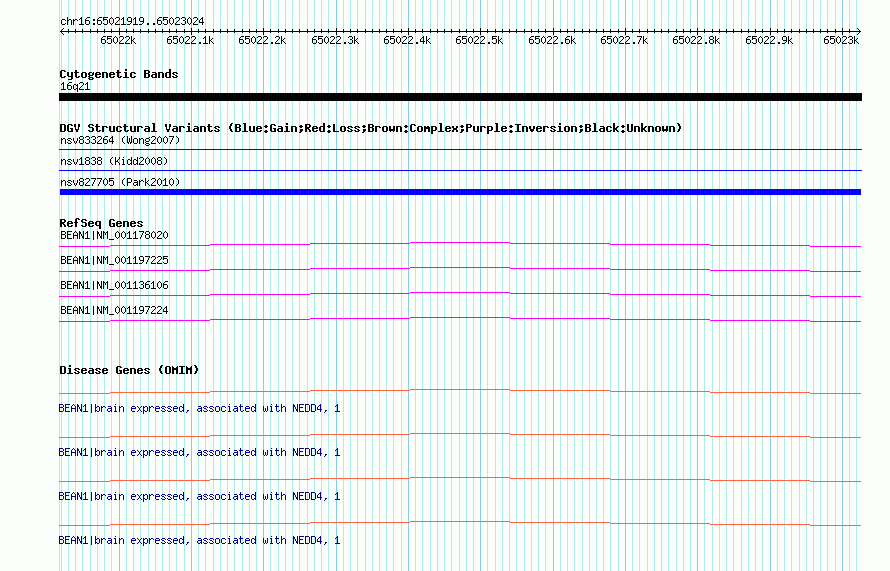
Task: Select transcript BEAN1|NM_001197224
Action: [x=114, y=310]
